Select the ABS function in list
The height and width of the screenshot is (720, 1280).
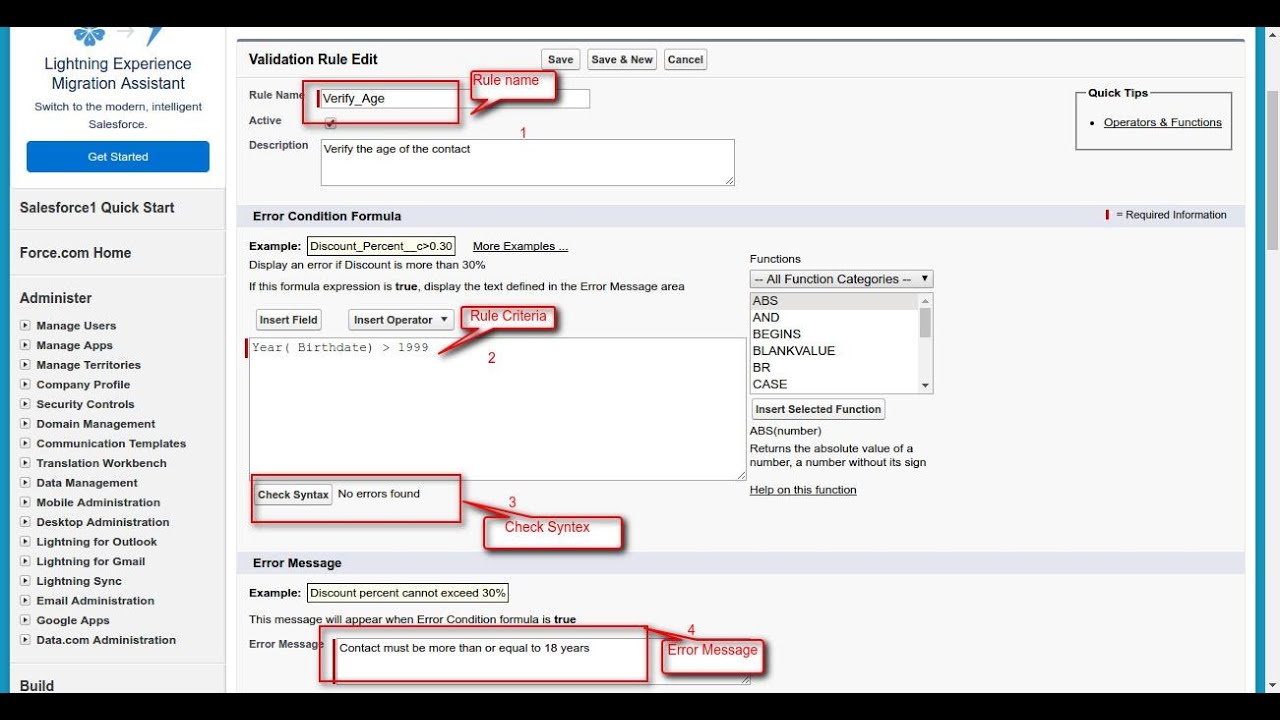click(834, 301)
